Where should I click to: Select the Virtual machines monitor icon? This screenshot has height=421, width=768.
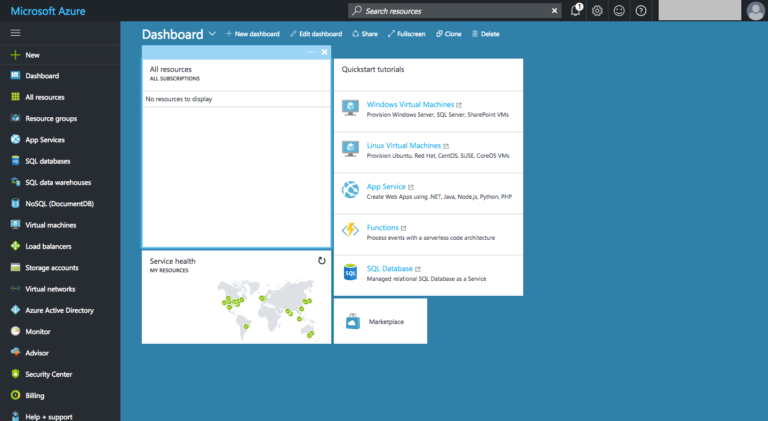[x=16, y=225]
